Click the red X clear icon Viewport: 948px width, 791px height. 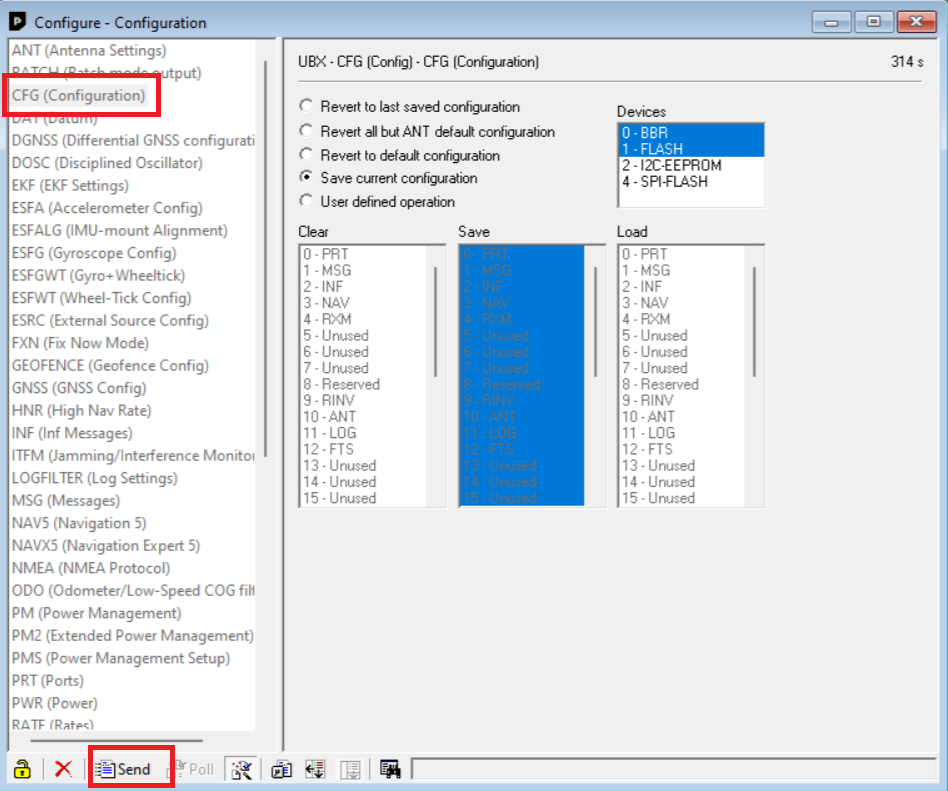[x=63, y=769]
